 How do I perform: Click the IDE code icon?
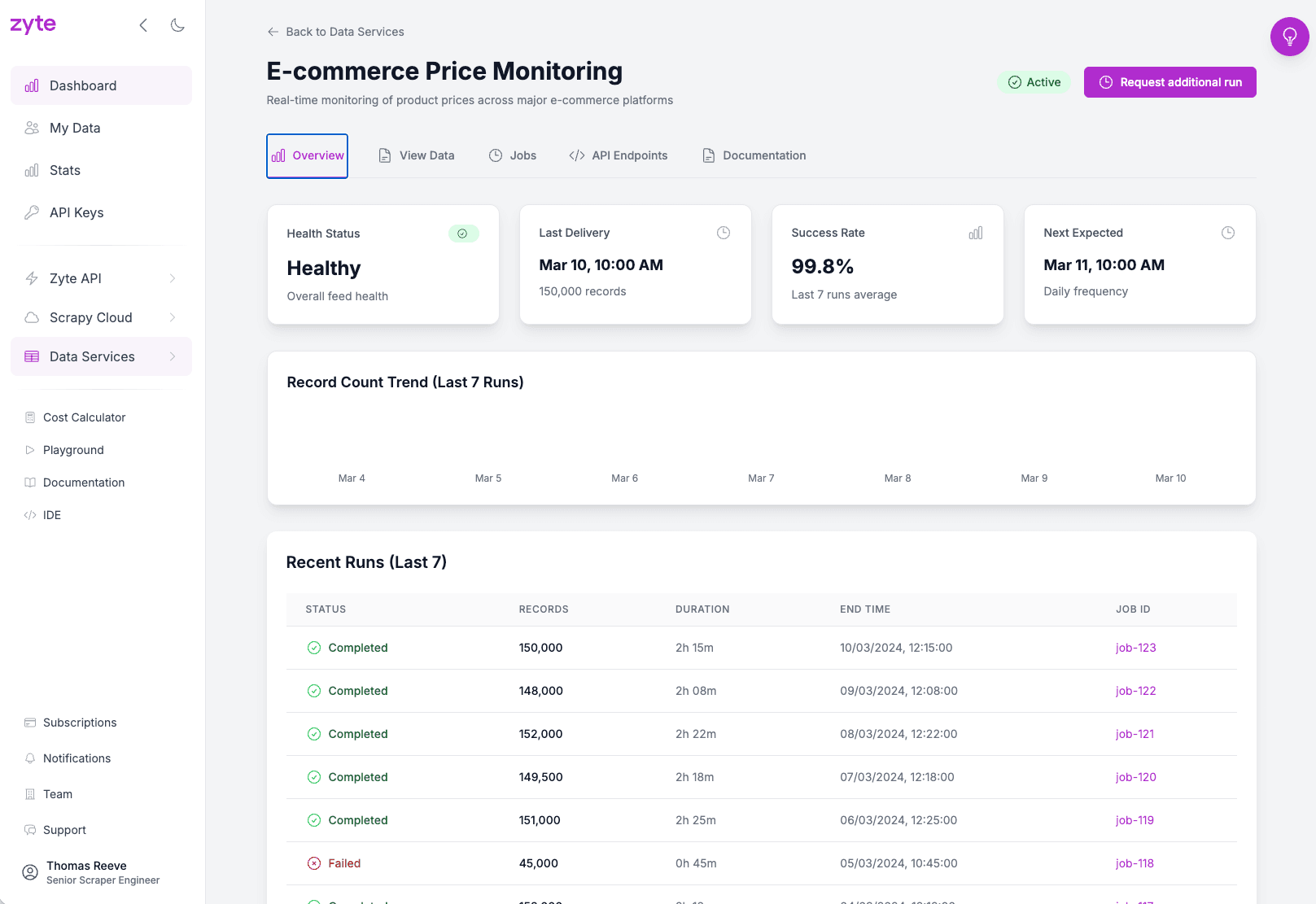point(30,515)
